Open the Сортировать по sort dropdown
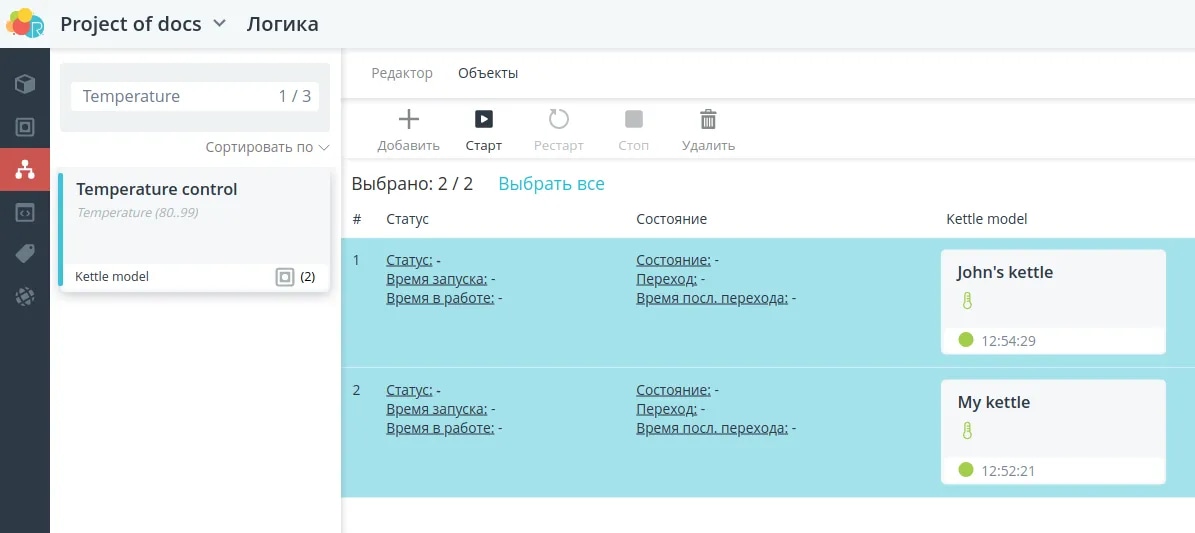Image resolution: width=1195 pixels, height=533 pixels. (268, 147)
